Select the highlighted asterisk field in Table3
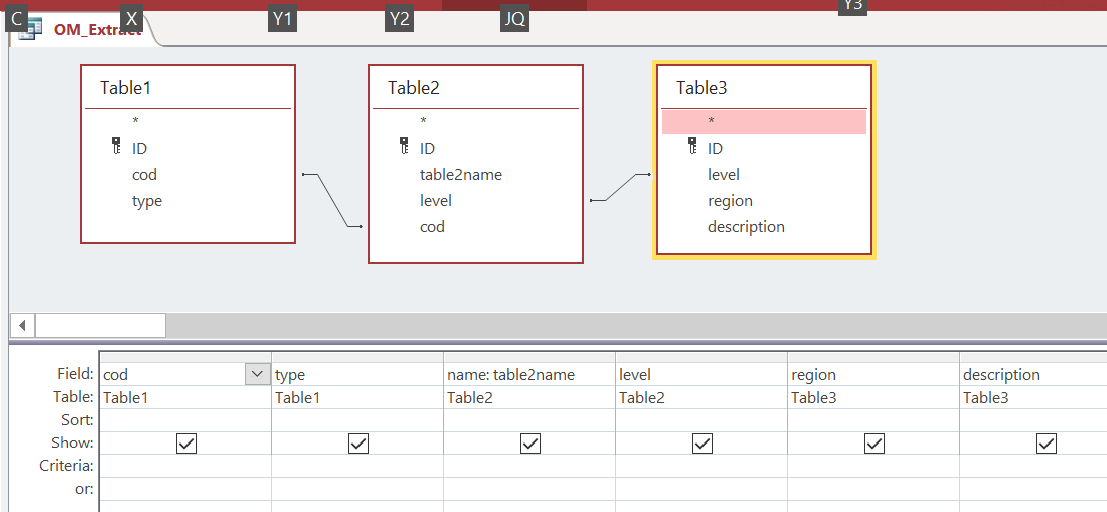The width and height of the screenshot is (1107, 512). click(764, 121)
